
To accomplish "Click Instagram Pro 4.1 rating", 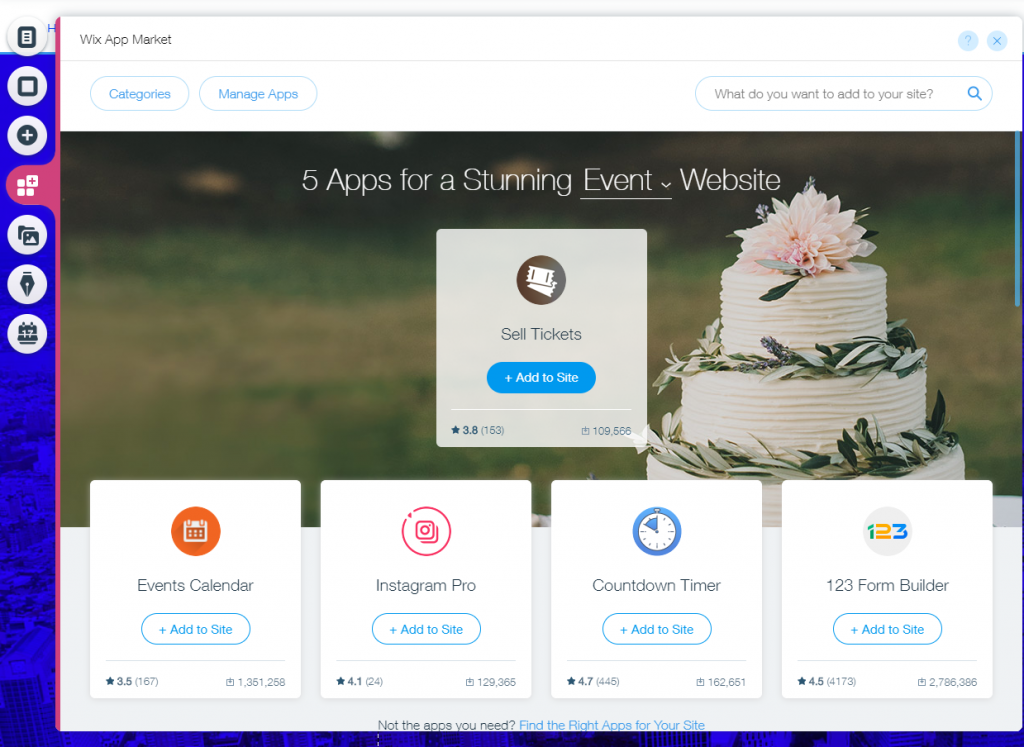I will point(359,681).
